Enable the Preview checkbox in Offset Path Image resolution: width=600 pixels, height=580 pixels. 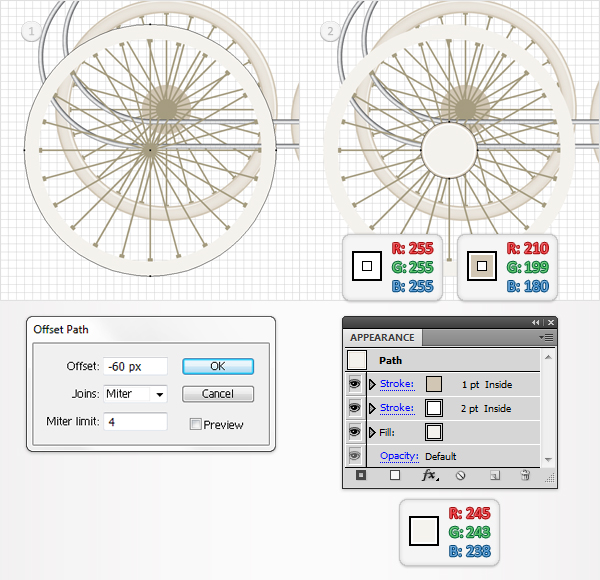point(195,424)
